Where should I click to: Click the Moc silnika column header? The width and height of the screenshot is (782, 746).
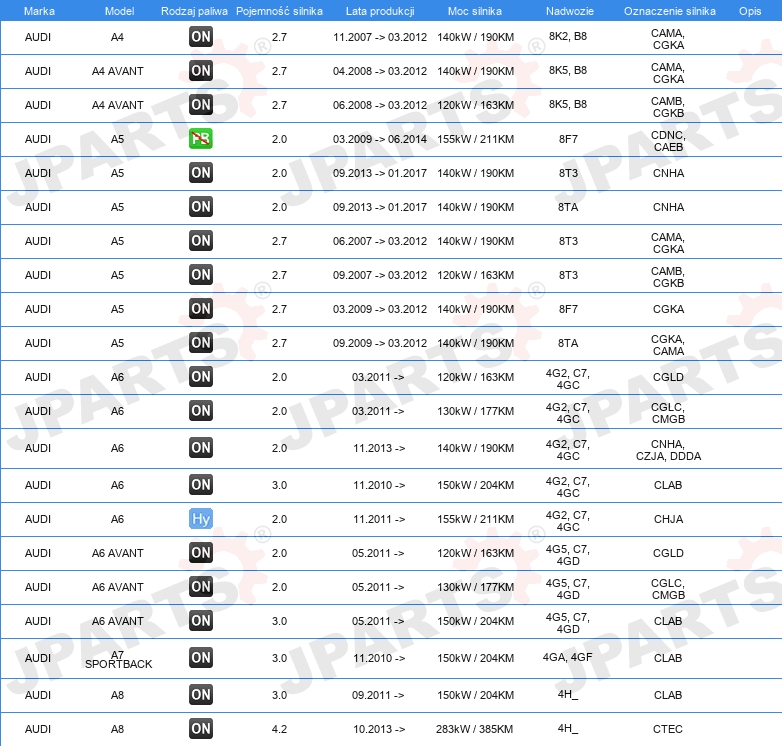475,11
